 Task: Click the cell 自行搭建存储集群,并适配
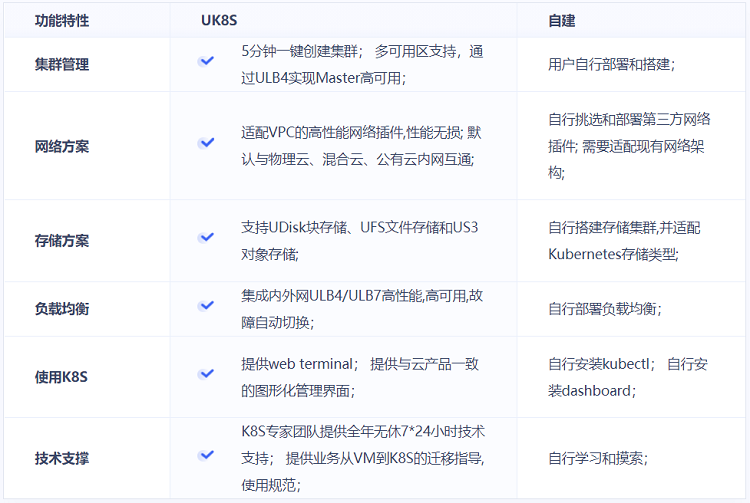tap(624, 228)
